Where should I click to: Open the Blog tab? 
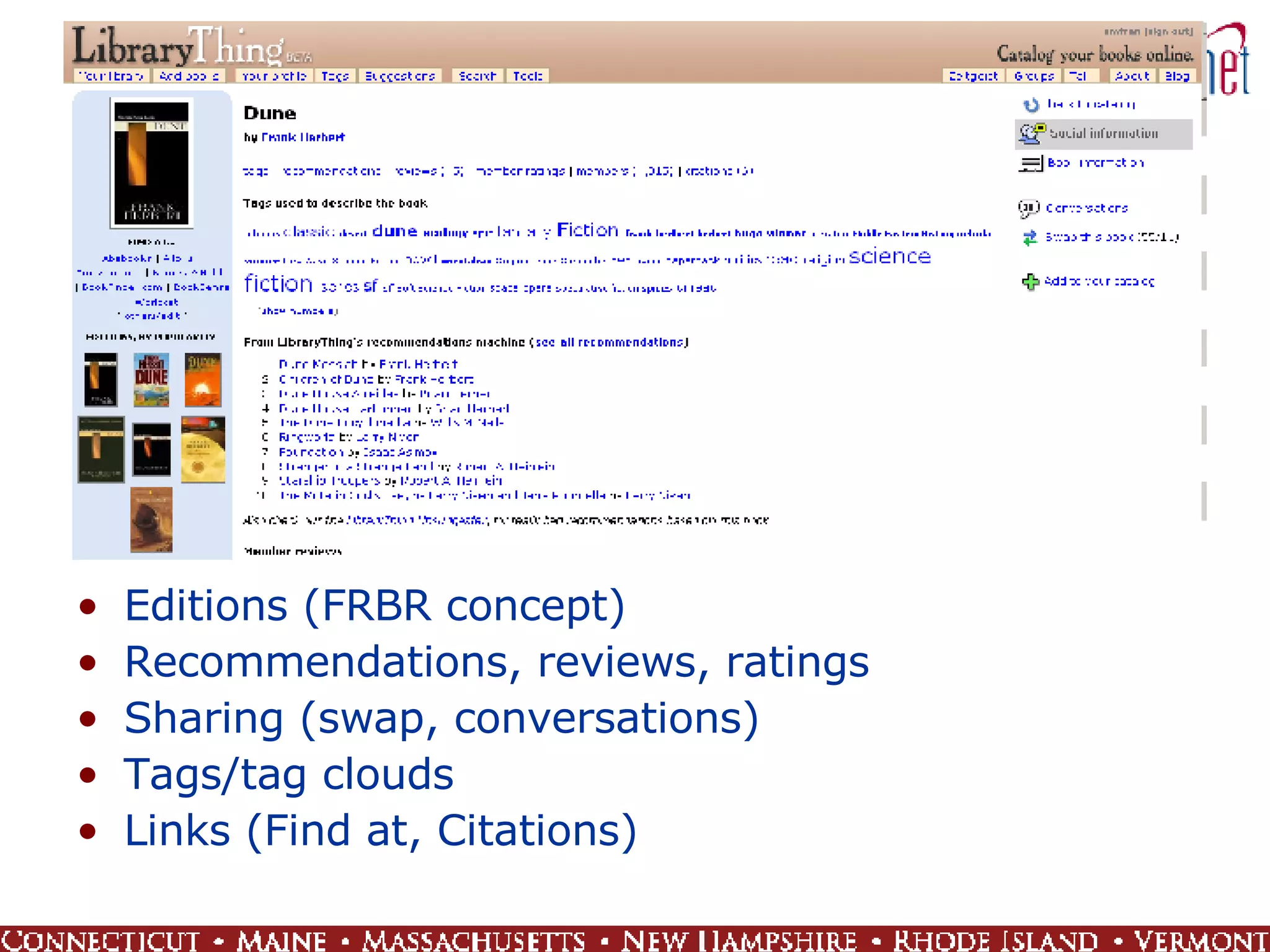coord(1177,76)
